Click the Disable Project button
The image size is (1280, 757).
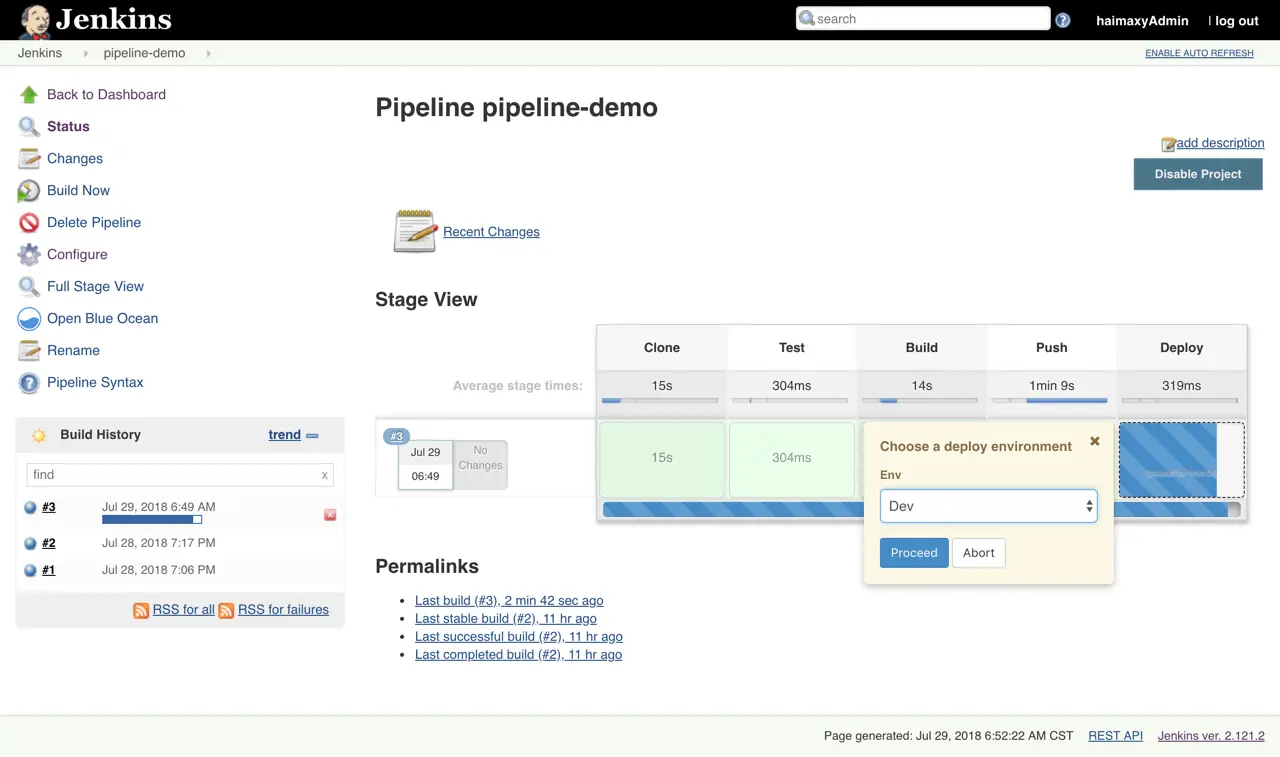click(1197, 174)
